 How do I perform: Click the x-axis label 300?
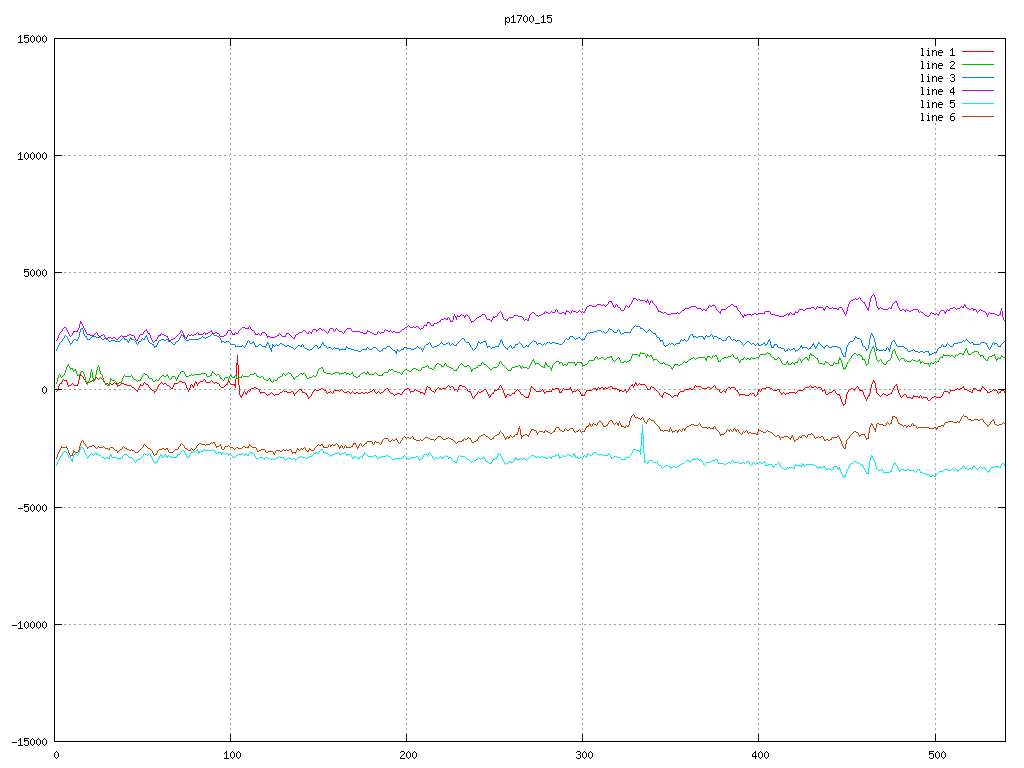pyautogui.click(x=584, y=756)
